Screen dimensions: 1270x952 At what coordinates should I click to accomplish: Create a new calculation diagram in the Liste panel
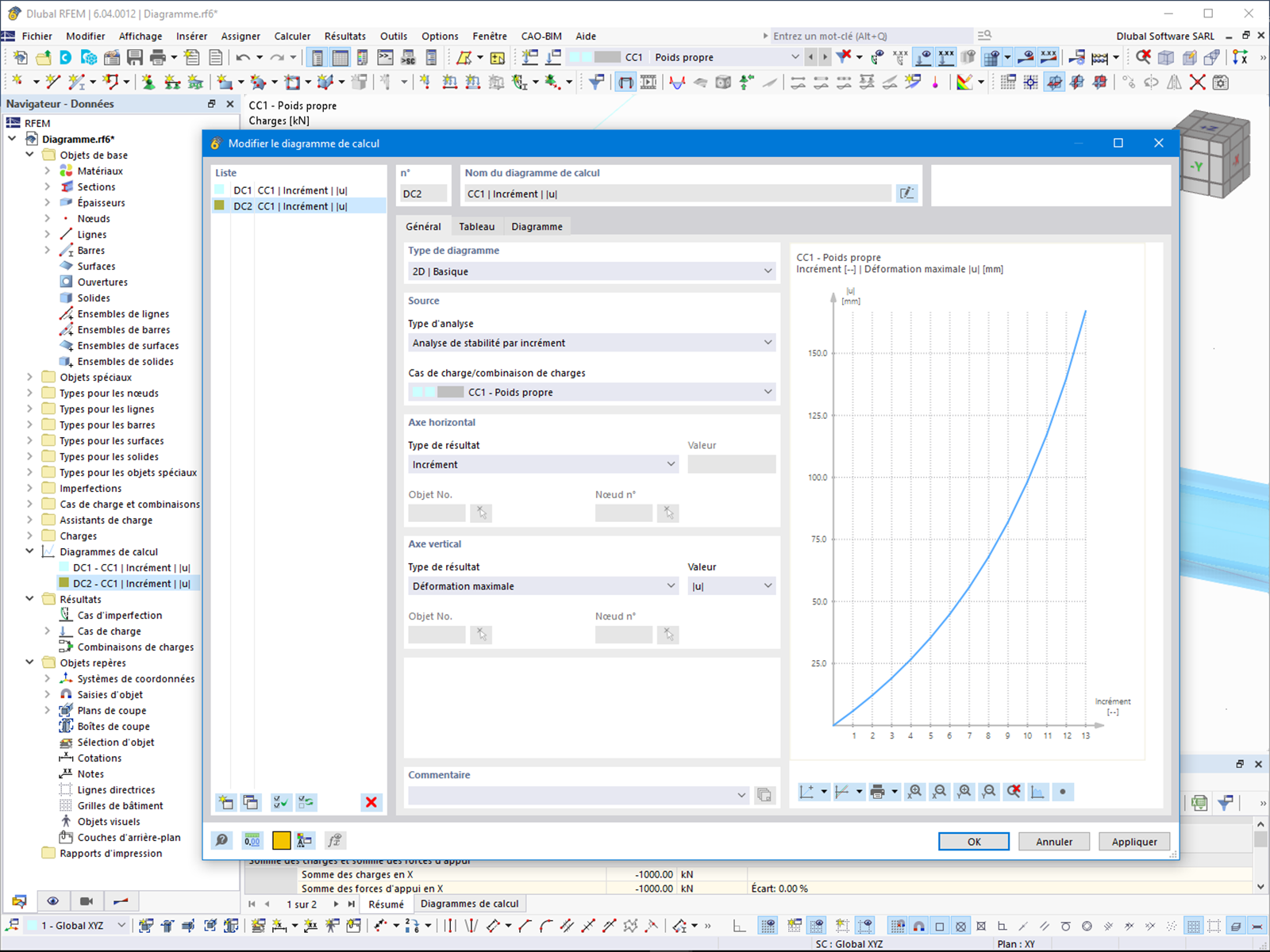click(225, 802)
